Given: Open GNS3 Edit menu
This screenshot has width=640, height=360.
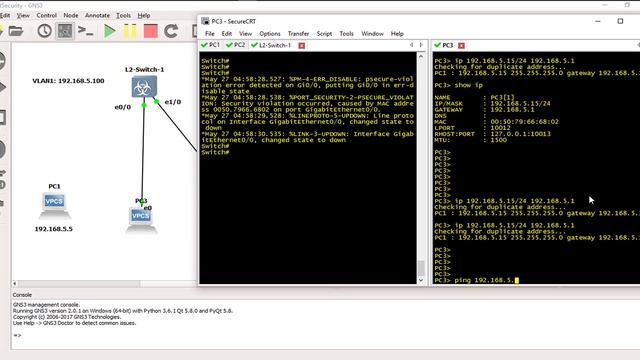Looking at the screenshot, I should point(5,16).
